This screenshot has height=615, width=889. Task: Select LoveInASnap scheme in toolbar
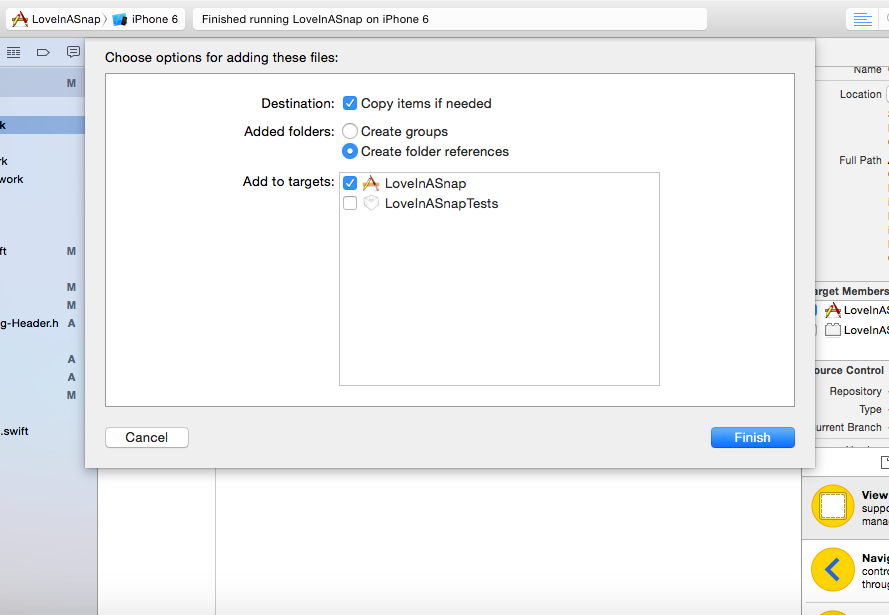click(x=66, y=19)
